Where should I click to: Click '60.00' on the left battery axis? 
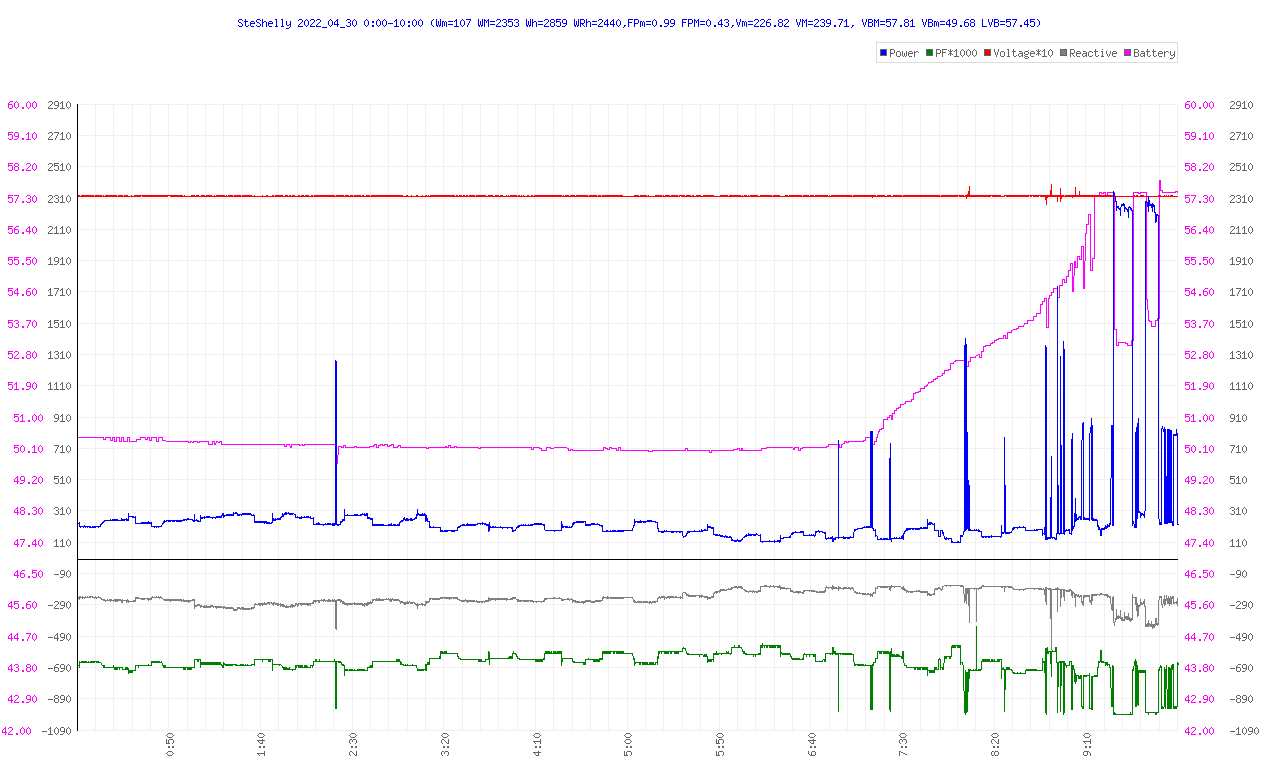[22, 105]
